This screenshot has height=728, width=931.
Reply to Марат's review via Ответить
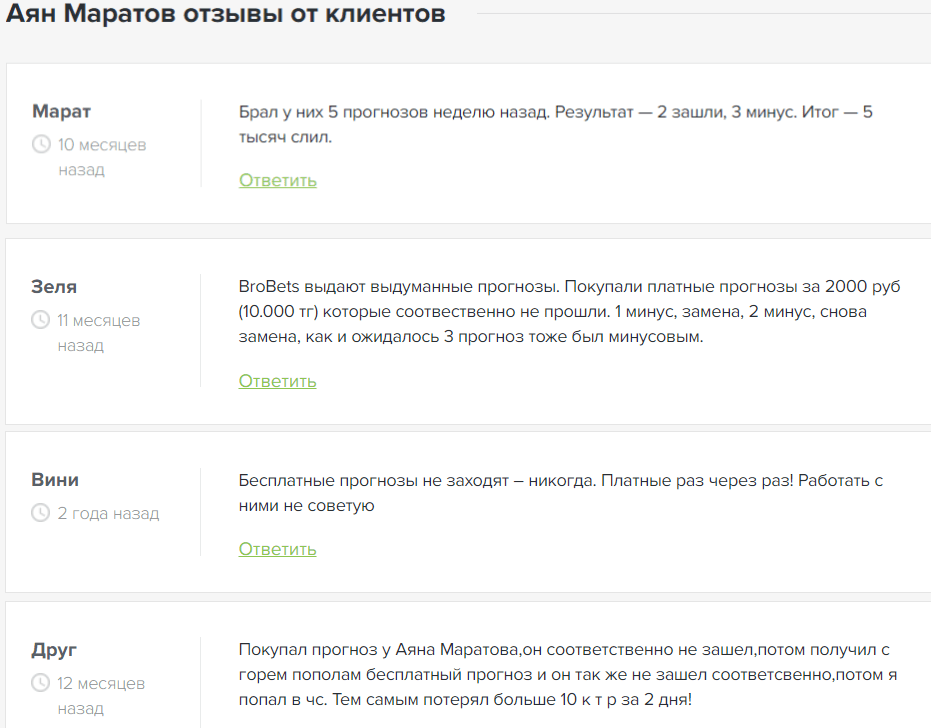(x=278, y=180)
